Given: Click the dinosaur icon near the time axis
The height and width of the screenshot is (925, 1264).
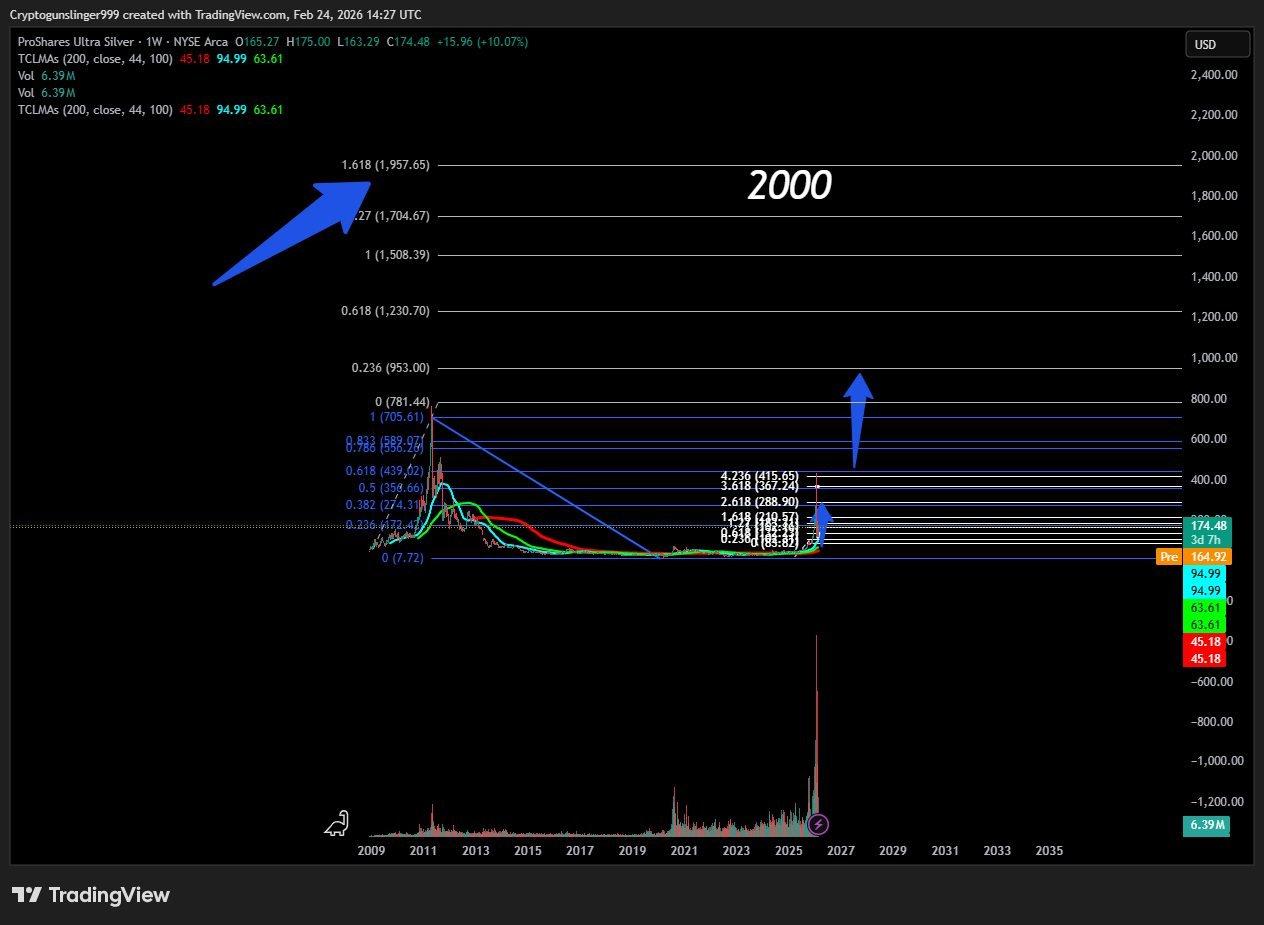Looking at the screenshot, I should click(x=337, y=823).
